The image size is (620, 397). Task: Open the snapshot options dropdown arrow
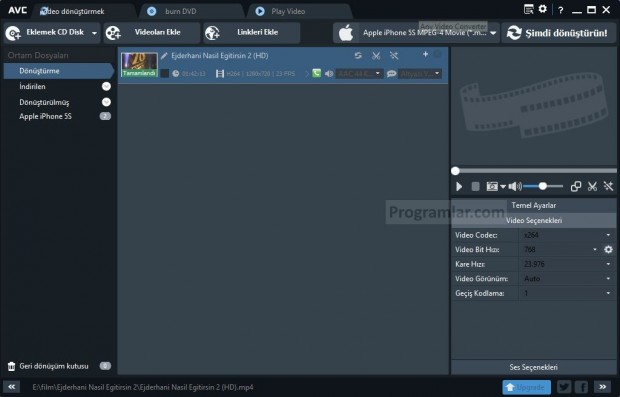tap(503, 187)
